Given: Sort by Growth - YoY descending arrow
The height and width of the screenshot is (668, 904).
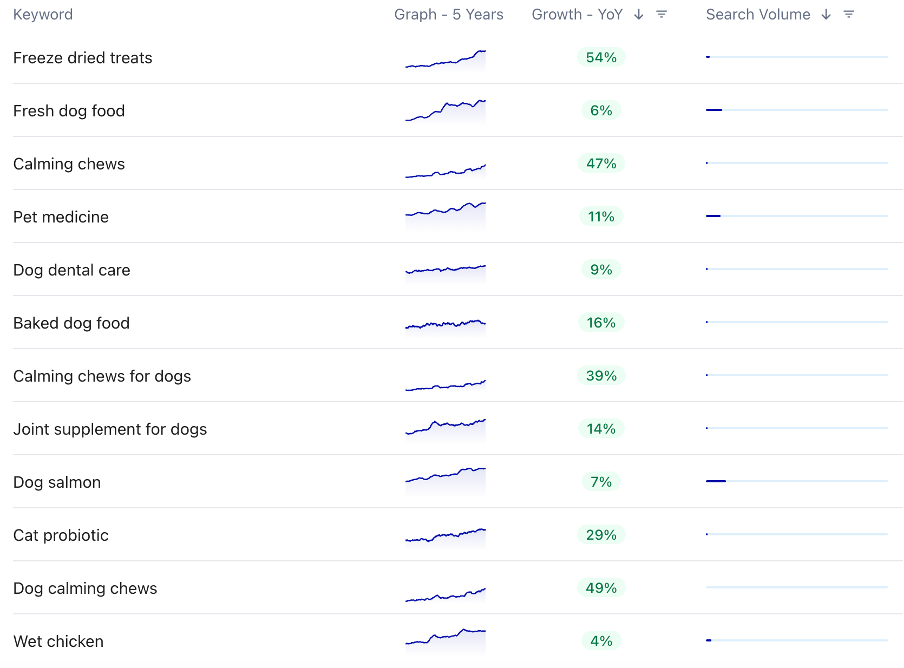Looking at the screenshot, I should (638, 14).
